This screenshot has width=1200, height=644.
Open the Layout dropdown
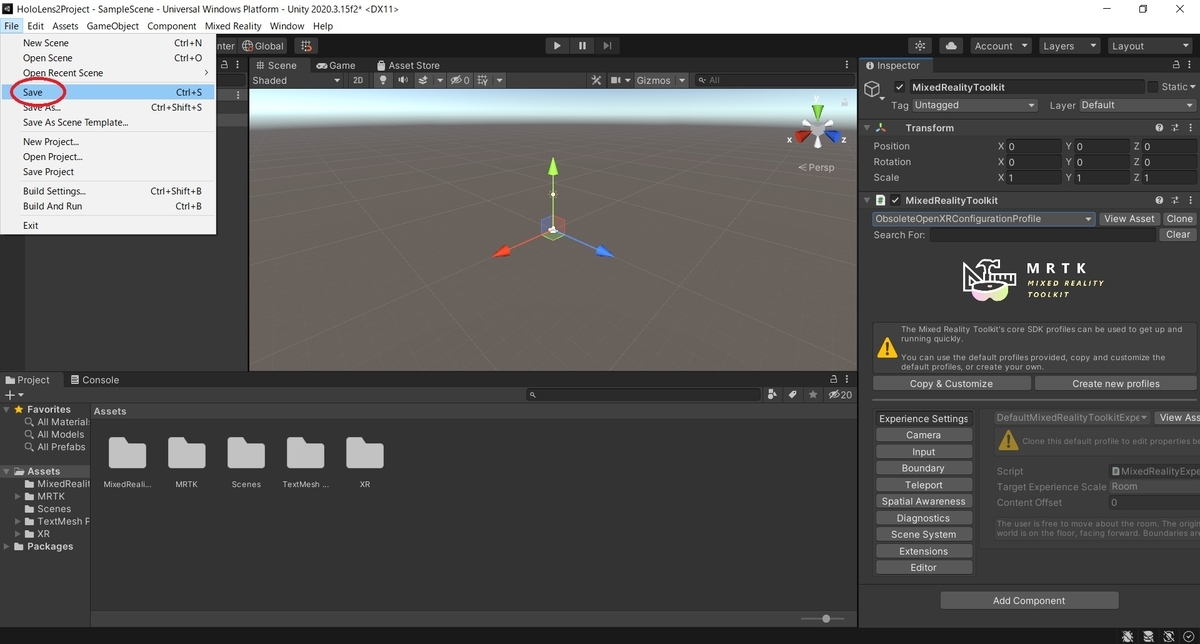point(1148,46)
